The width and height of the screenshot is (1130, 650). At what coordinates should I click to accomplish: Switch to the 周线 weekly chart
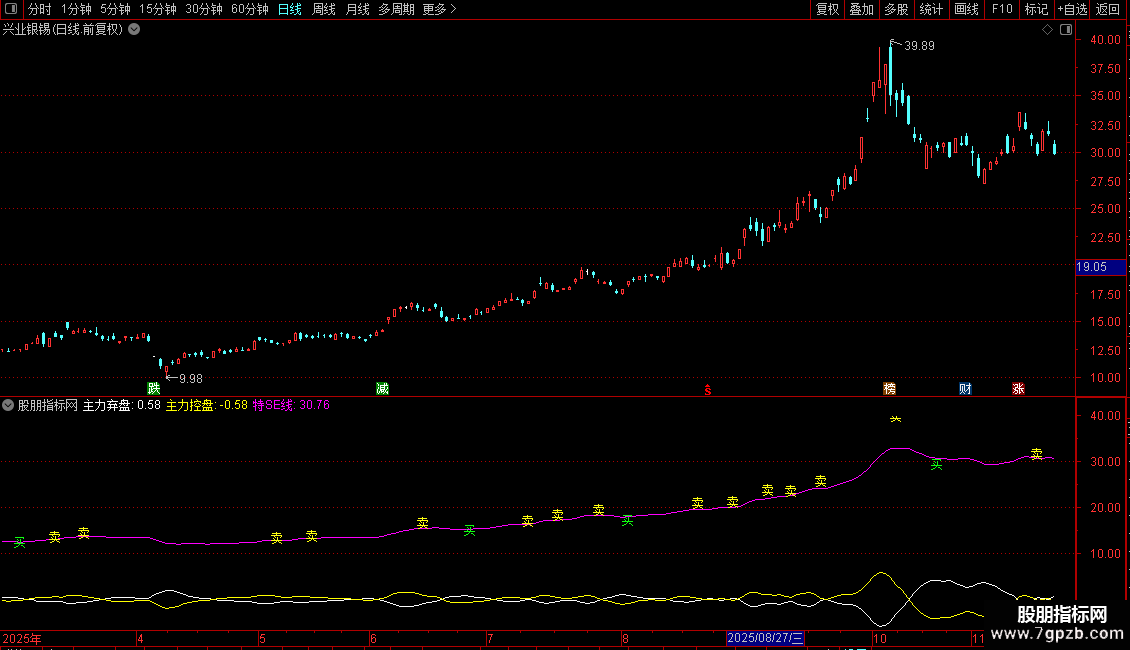(324, 9)
